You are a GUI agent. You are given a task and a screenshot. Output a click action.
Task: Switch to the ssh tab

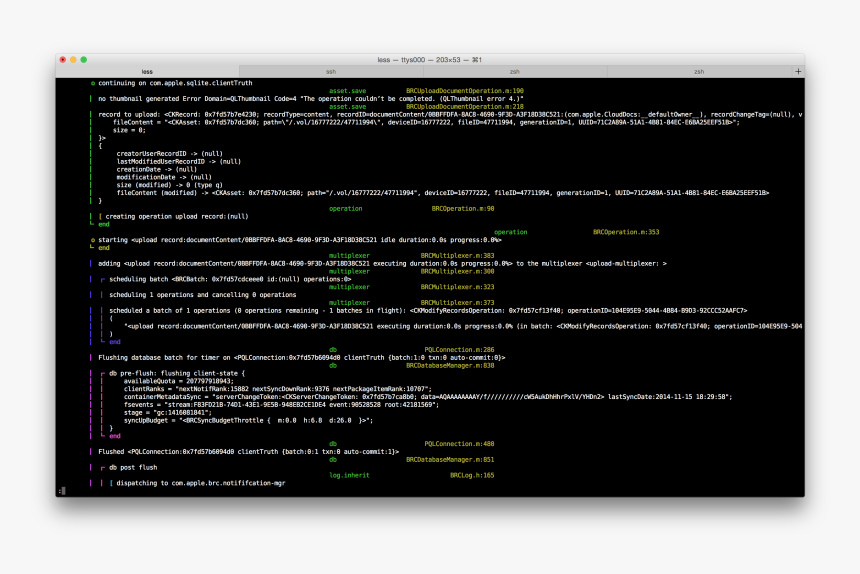[x=331, y=72]
